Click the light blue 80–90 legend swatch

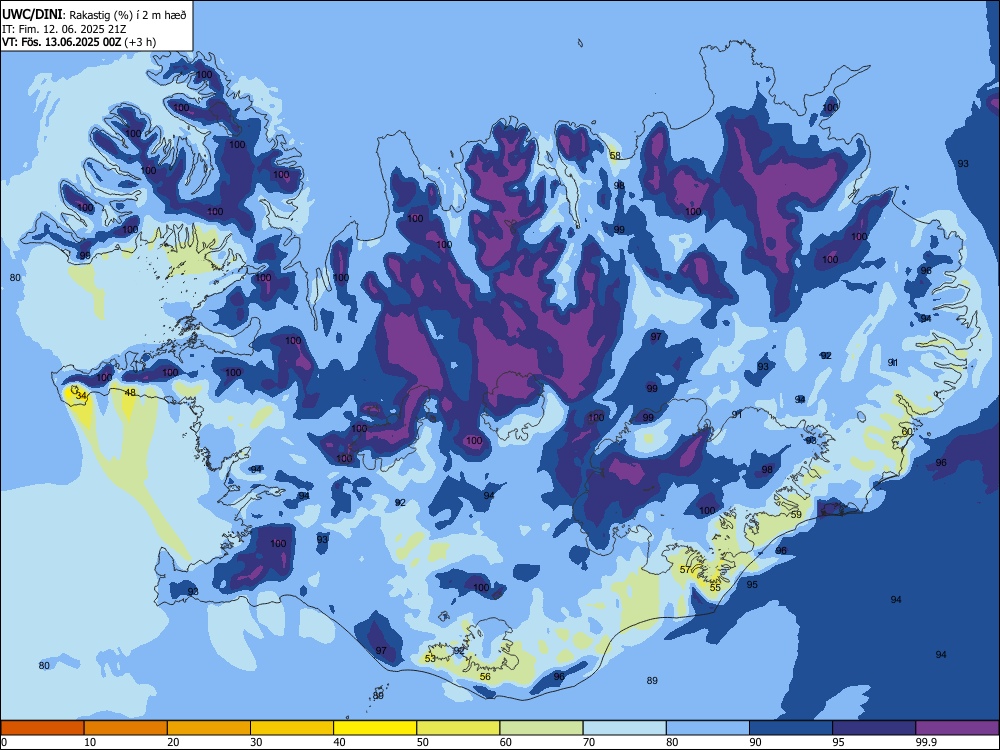[x=708, y=728]
